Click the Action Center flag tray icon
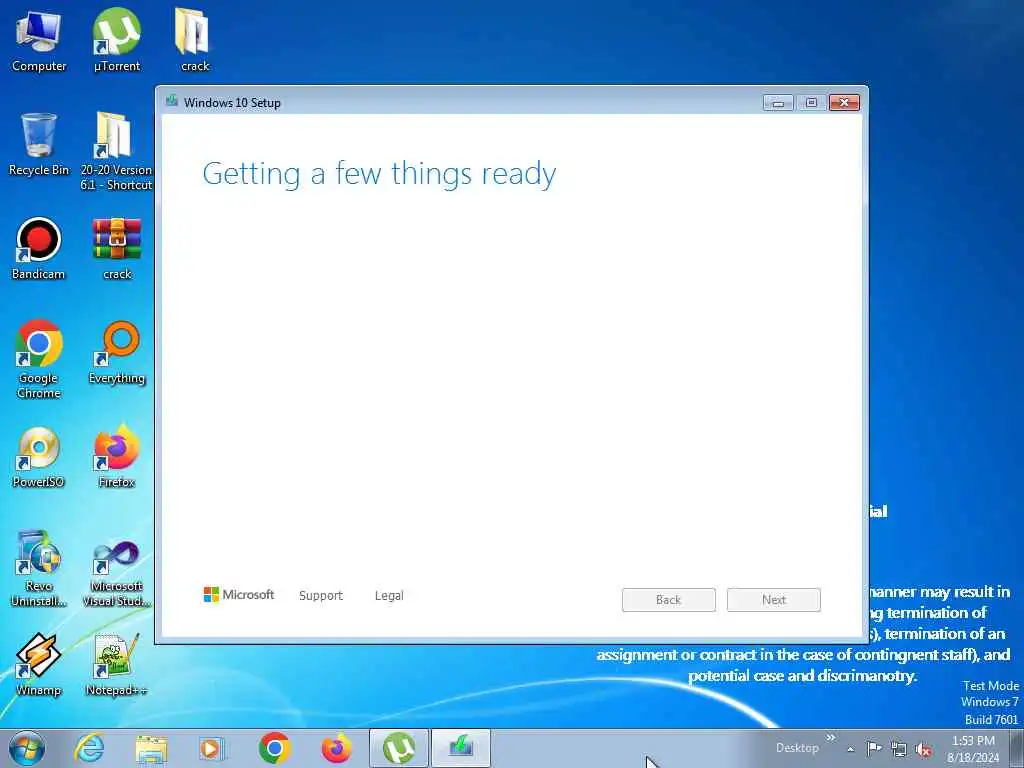1024x768 pixels. (874, 748)
